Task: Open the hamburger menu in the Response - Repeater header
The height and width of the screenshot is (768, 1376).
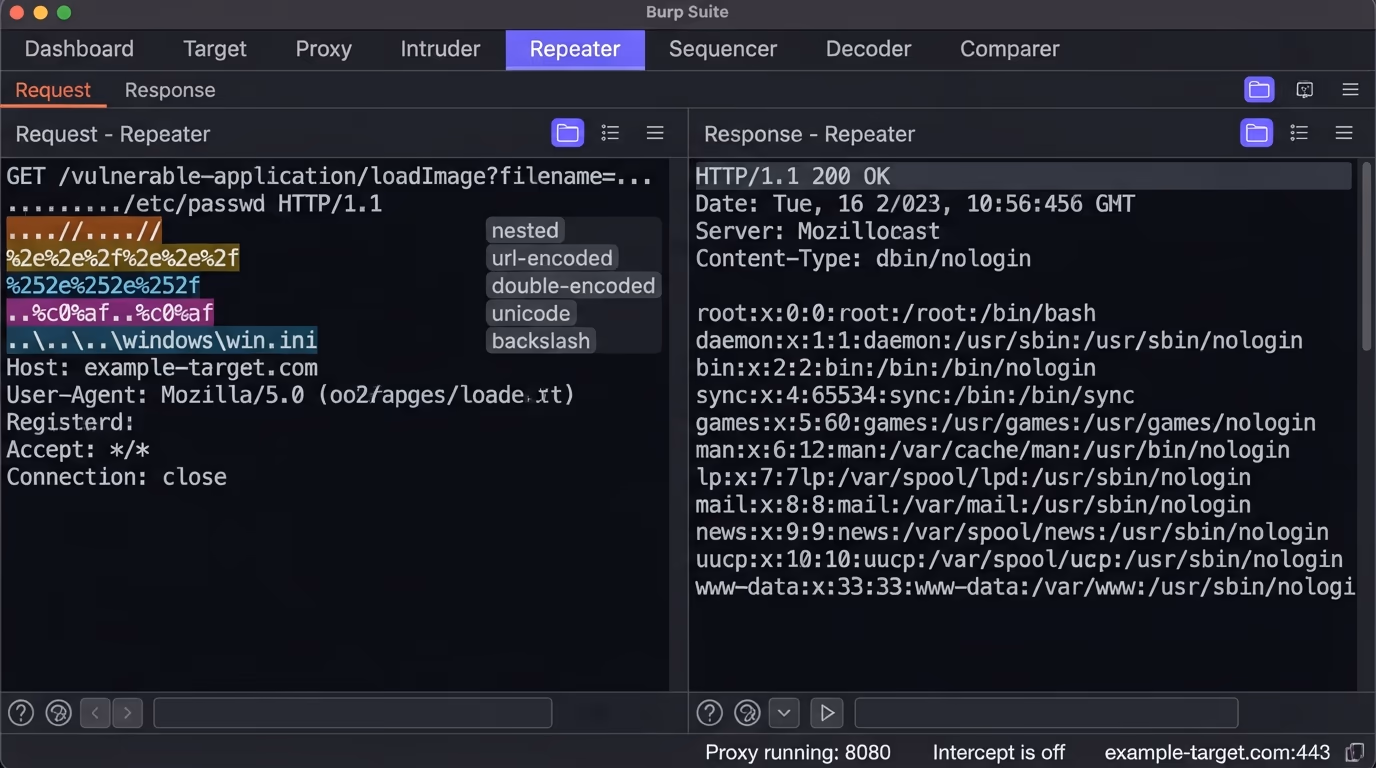Action: click(1344, 133)
